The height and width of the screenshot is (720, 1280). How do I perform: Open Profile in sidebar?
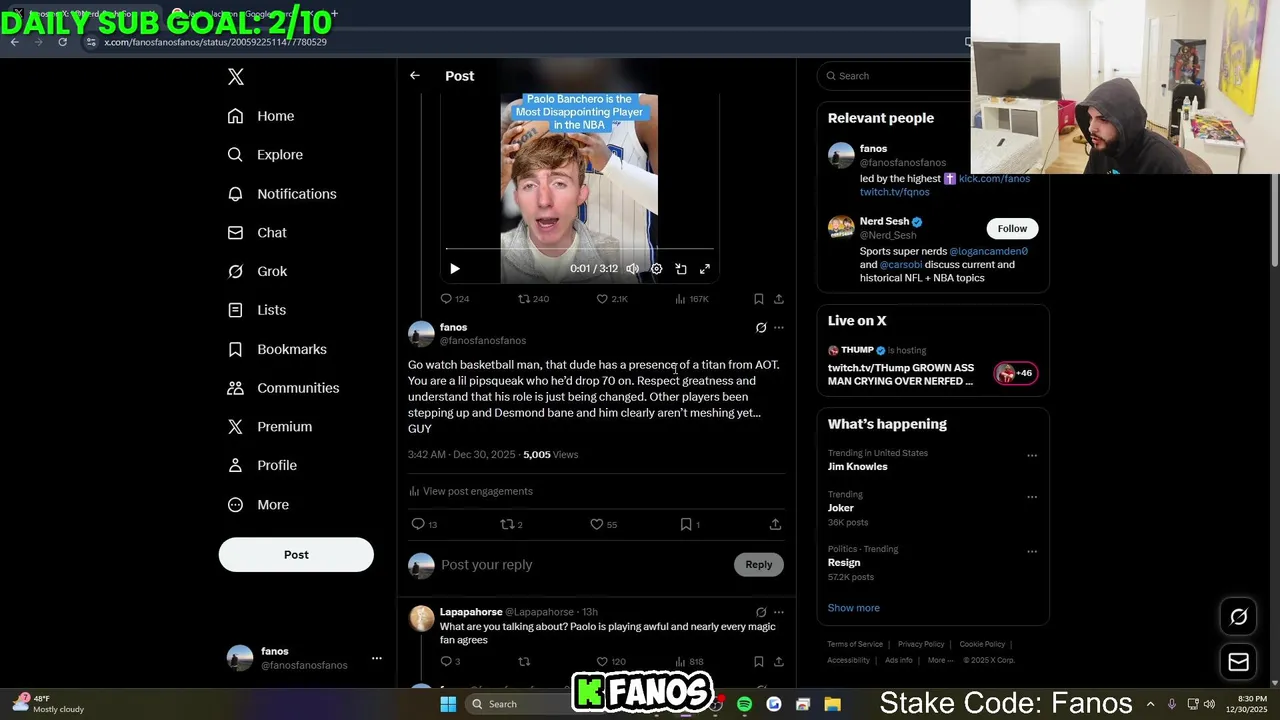(262, 466)
